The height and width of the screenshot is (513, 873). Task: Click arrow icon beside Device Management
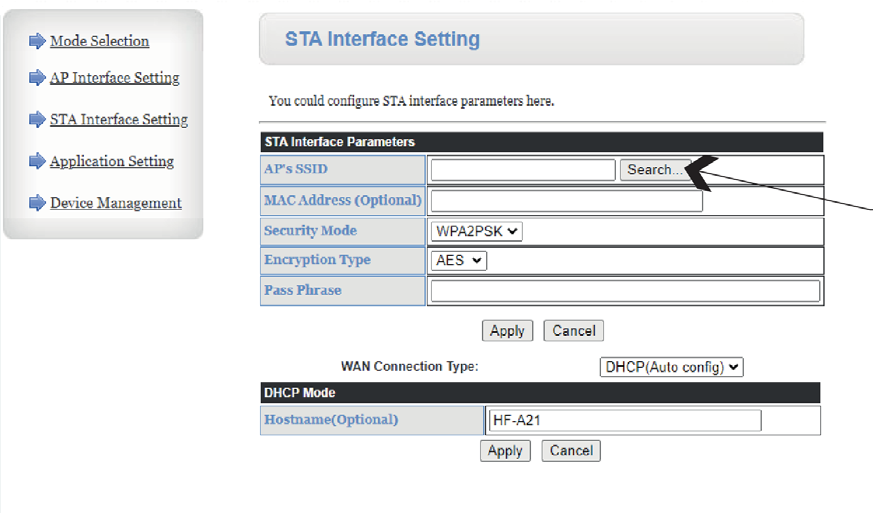pyautogui.click(x=37, y=204)
